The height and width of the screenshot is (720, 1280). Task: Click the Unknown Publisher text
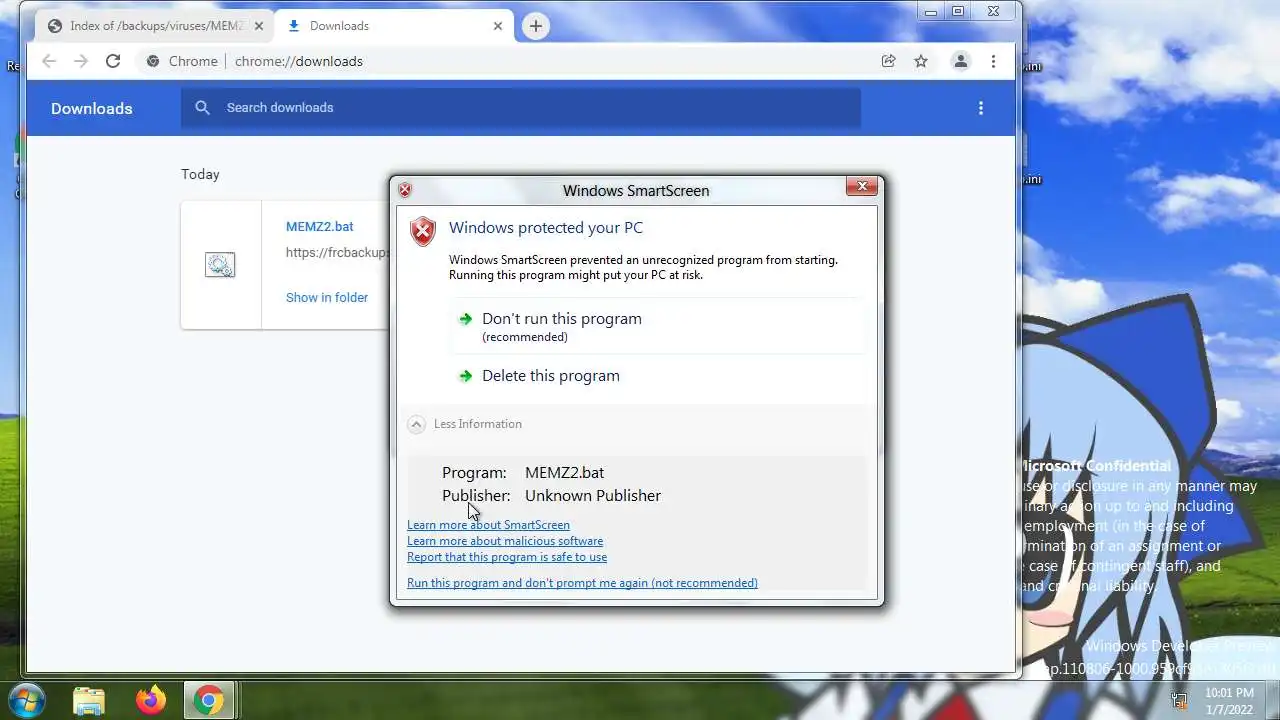coord(593,496)
